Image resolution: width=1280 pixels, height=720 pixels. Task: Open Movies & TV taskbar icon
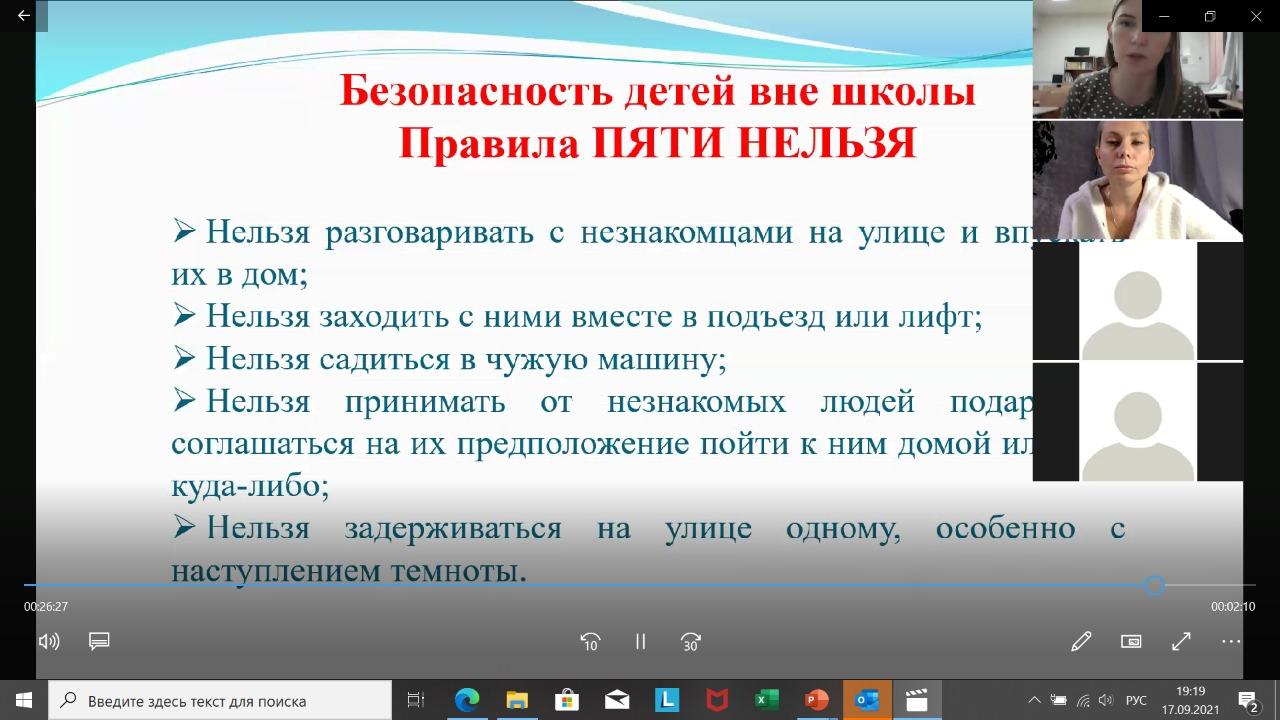(917, 700)
